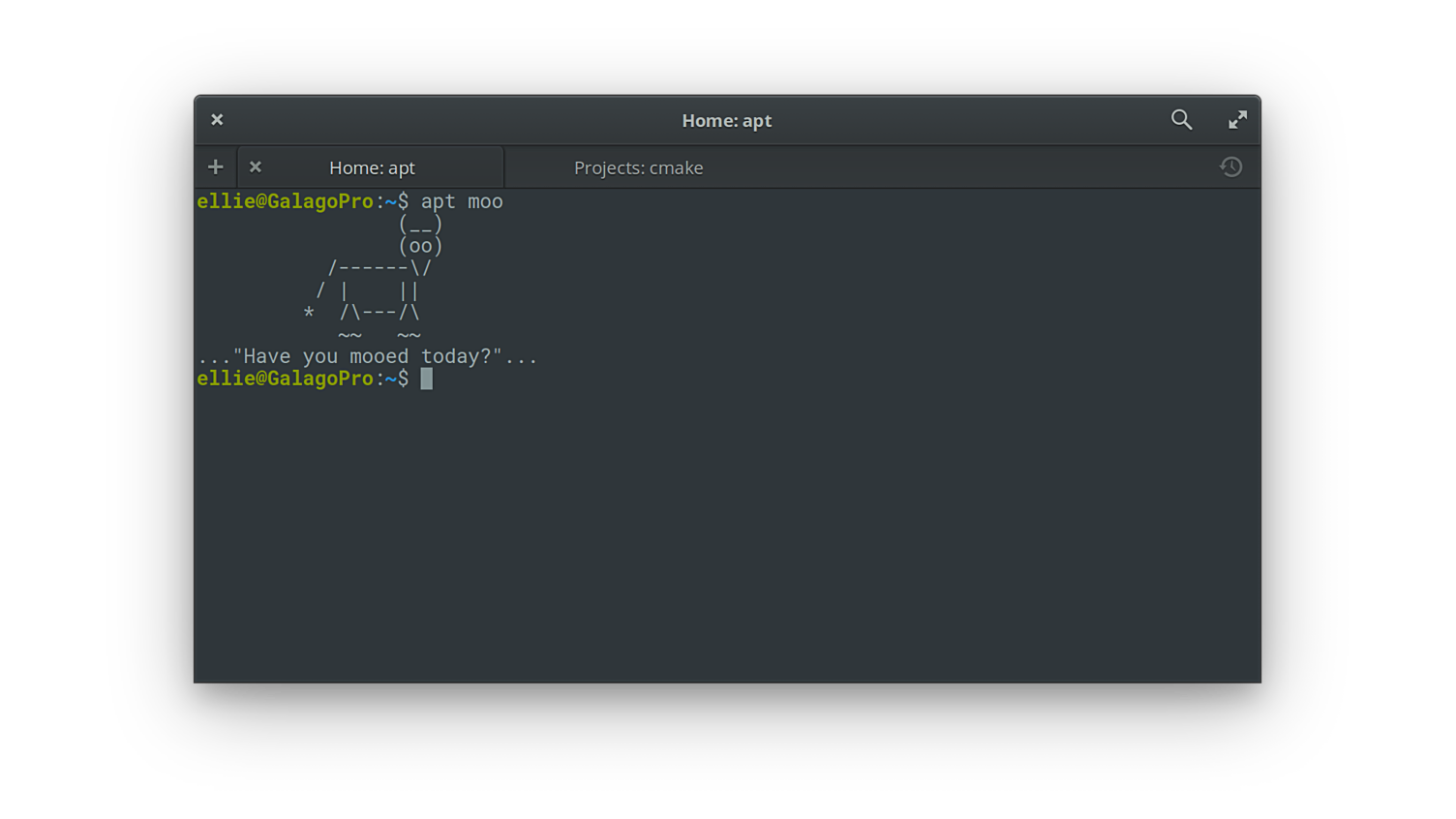Image resolution: width=1456 pixels, height=819 pixels.
Task: Click the word "moo" in the typed command
Action: click(x=485, y=202)
